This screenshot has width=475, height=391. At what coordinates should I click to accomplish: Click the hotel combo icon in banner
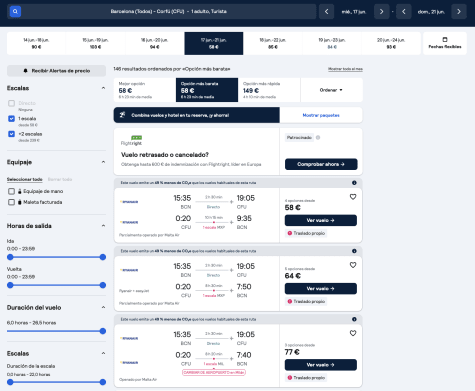click(x=123, y=115)
